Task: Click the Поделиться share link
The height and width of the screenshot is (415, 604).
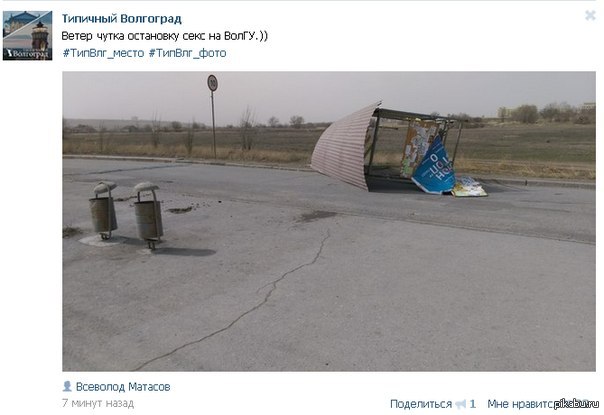Action: [421, 404]
